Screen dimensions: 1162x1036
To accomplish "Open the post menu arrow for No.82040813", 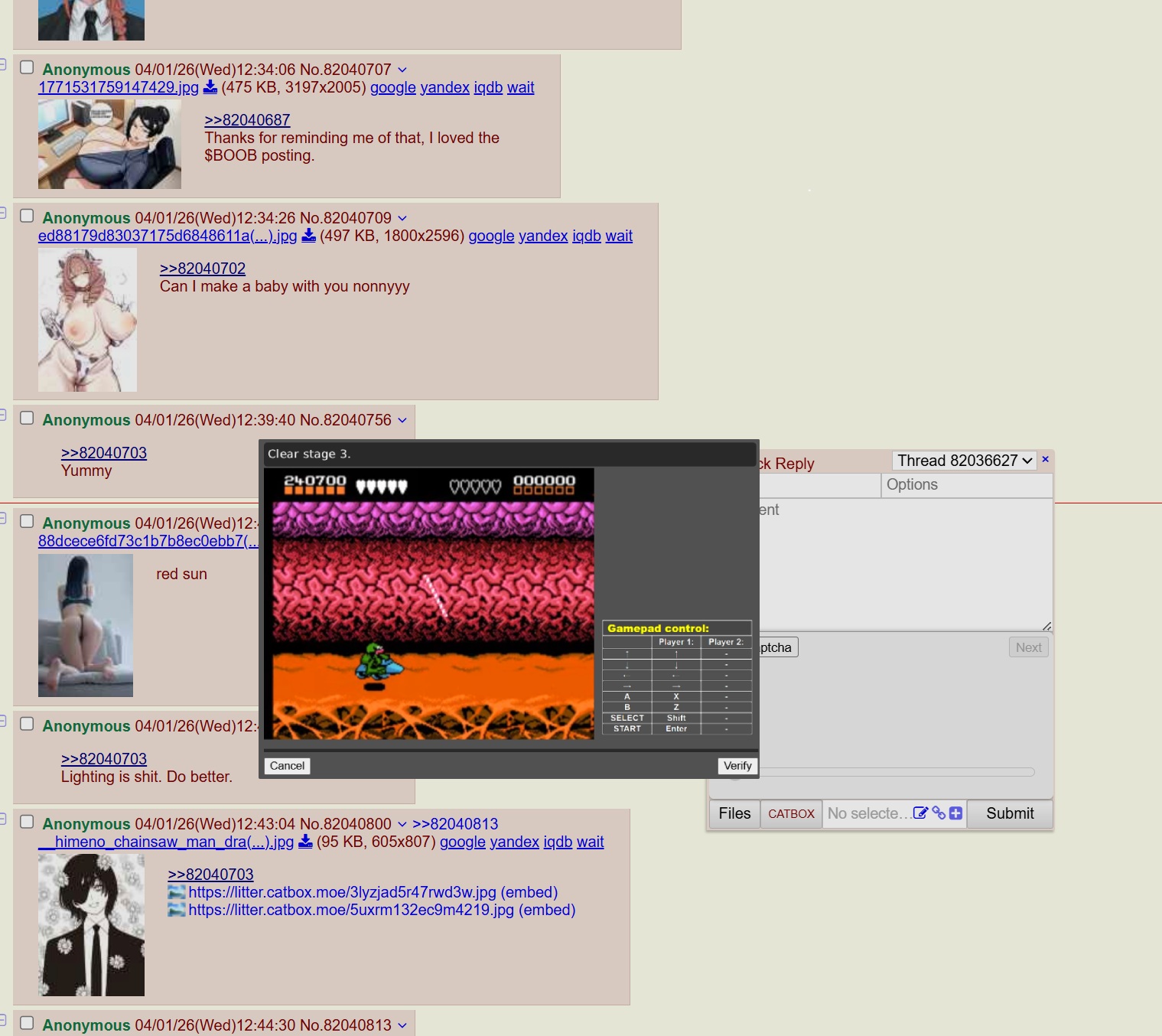I will [402, 1025].
